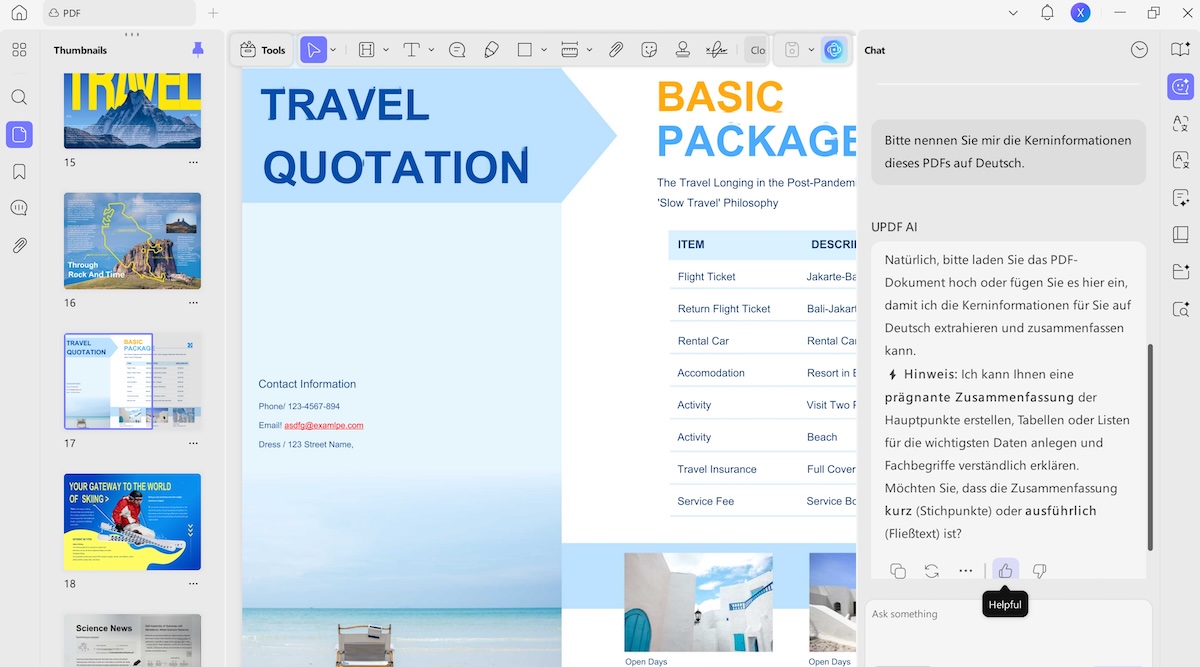Click the sticky note comment tool
Screen dimensions: 1200x667
pos(457,50)
